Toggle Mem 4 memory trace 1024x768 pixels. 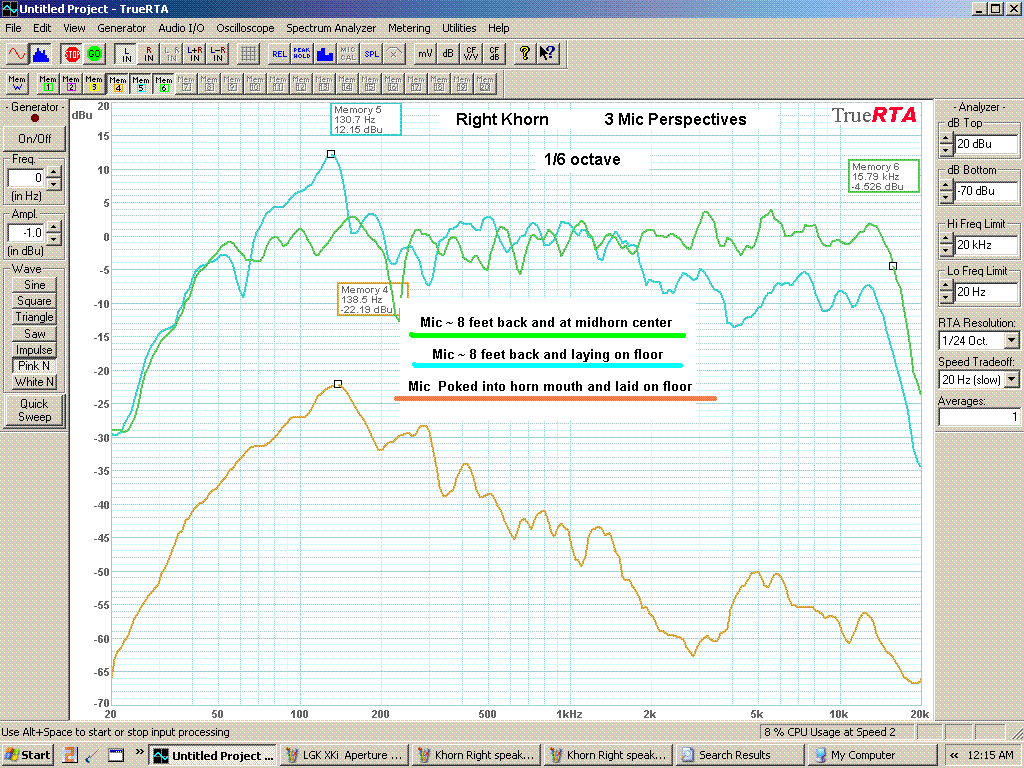(x=118, y=84)
